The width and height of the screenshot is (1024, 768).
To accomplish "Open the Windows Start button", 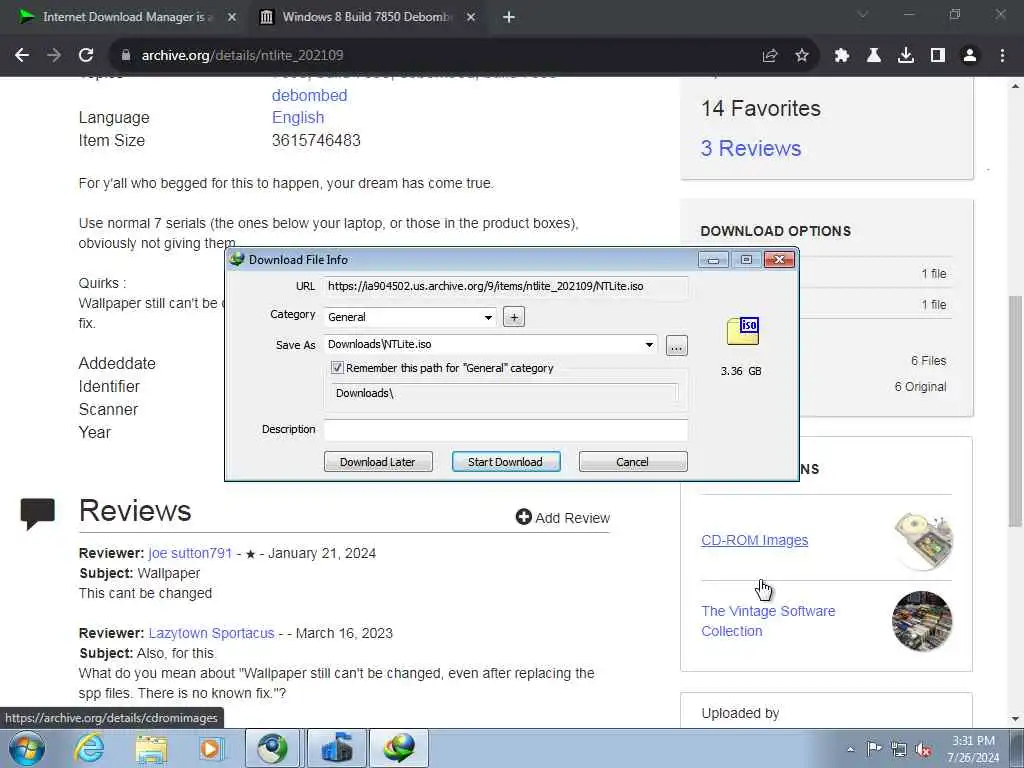I will click(x=27, y=748).
